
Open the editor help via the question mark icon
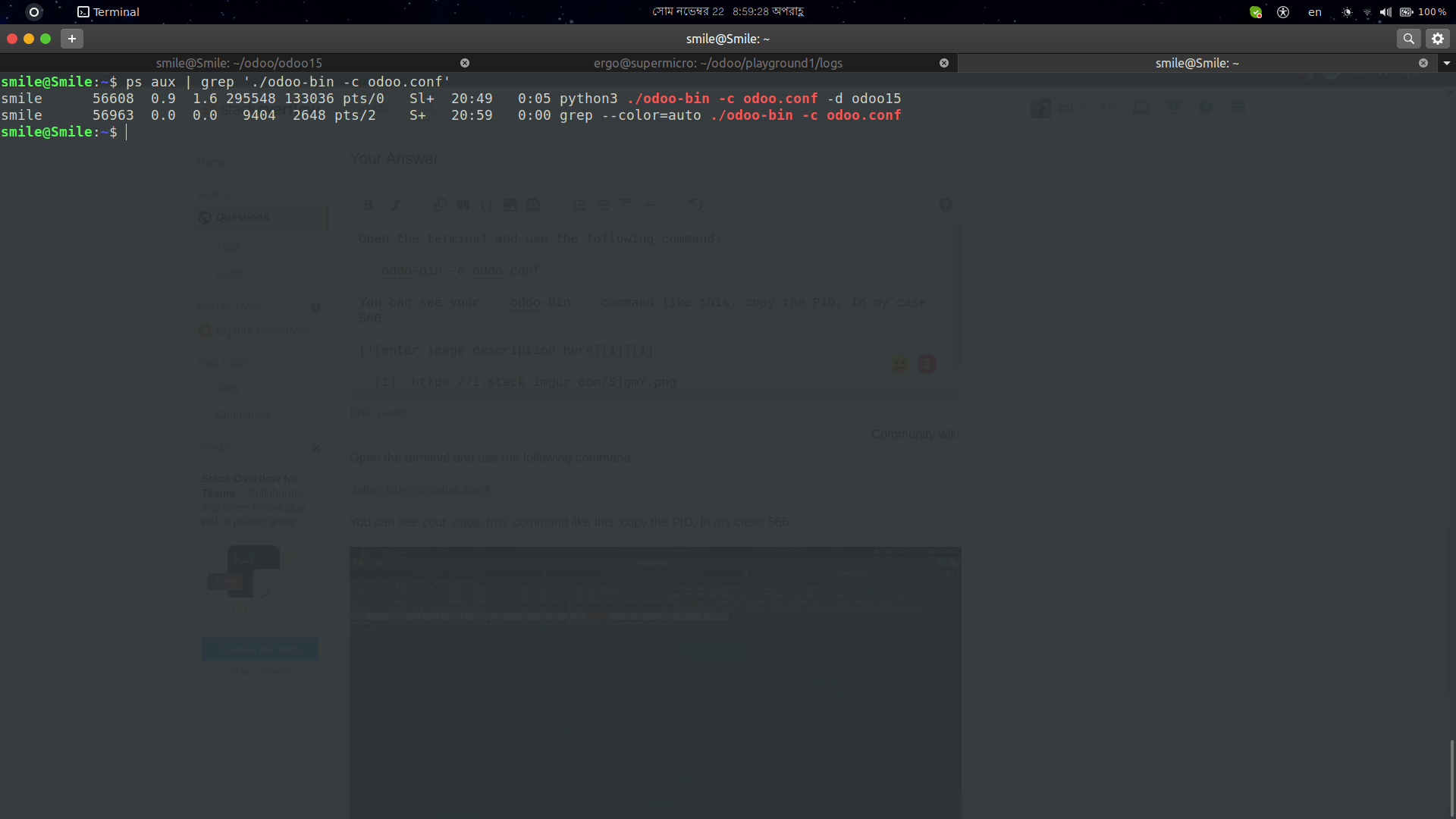[946, 205]
